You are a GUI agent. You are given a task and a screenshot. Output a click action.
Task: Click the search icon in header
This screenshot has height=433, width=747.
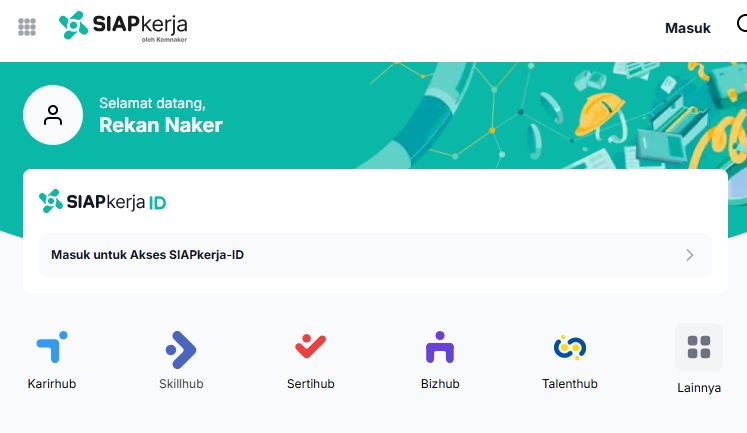coord(742,25)
